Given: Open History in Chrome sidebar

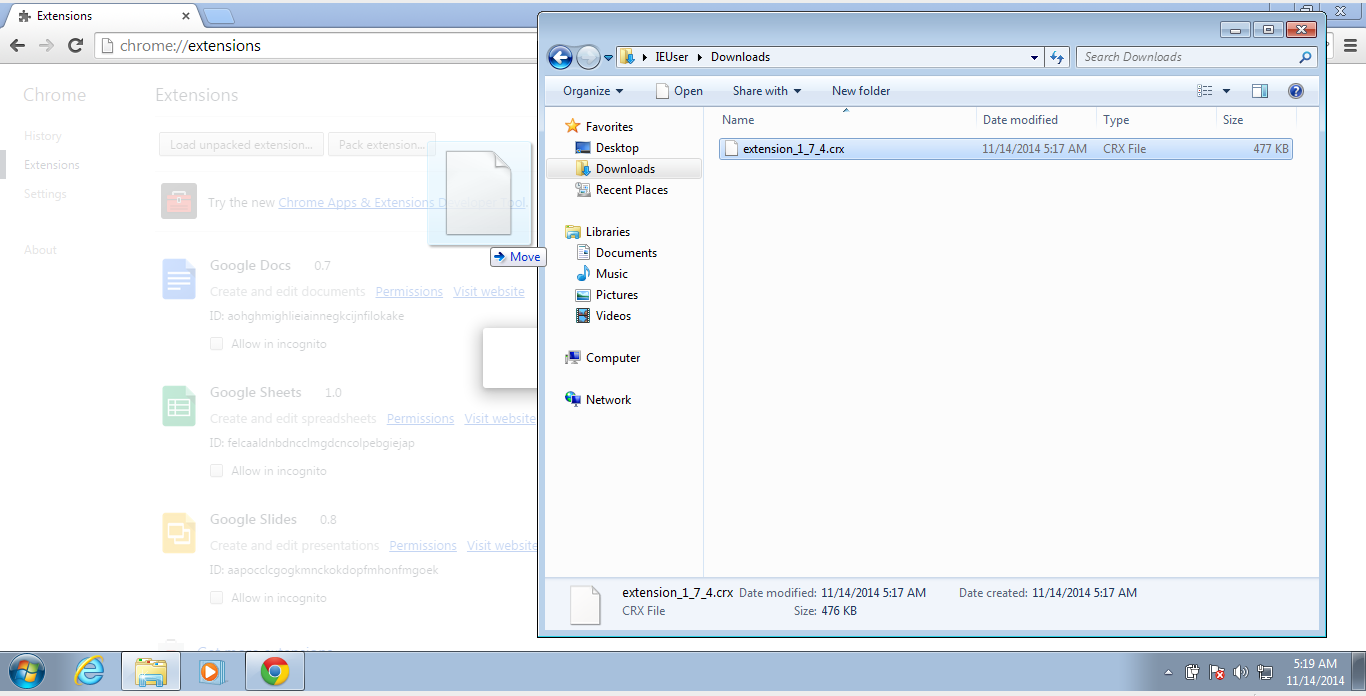Looking at the screenshot, I should pyautogui.click(x=43, y=136).
